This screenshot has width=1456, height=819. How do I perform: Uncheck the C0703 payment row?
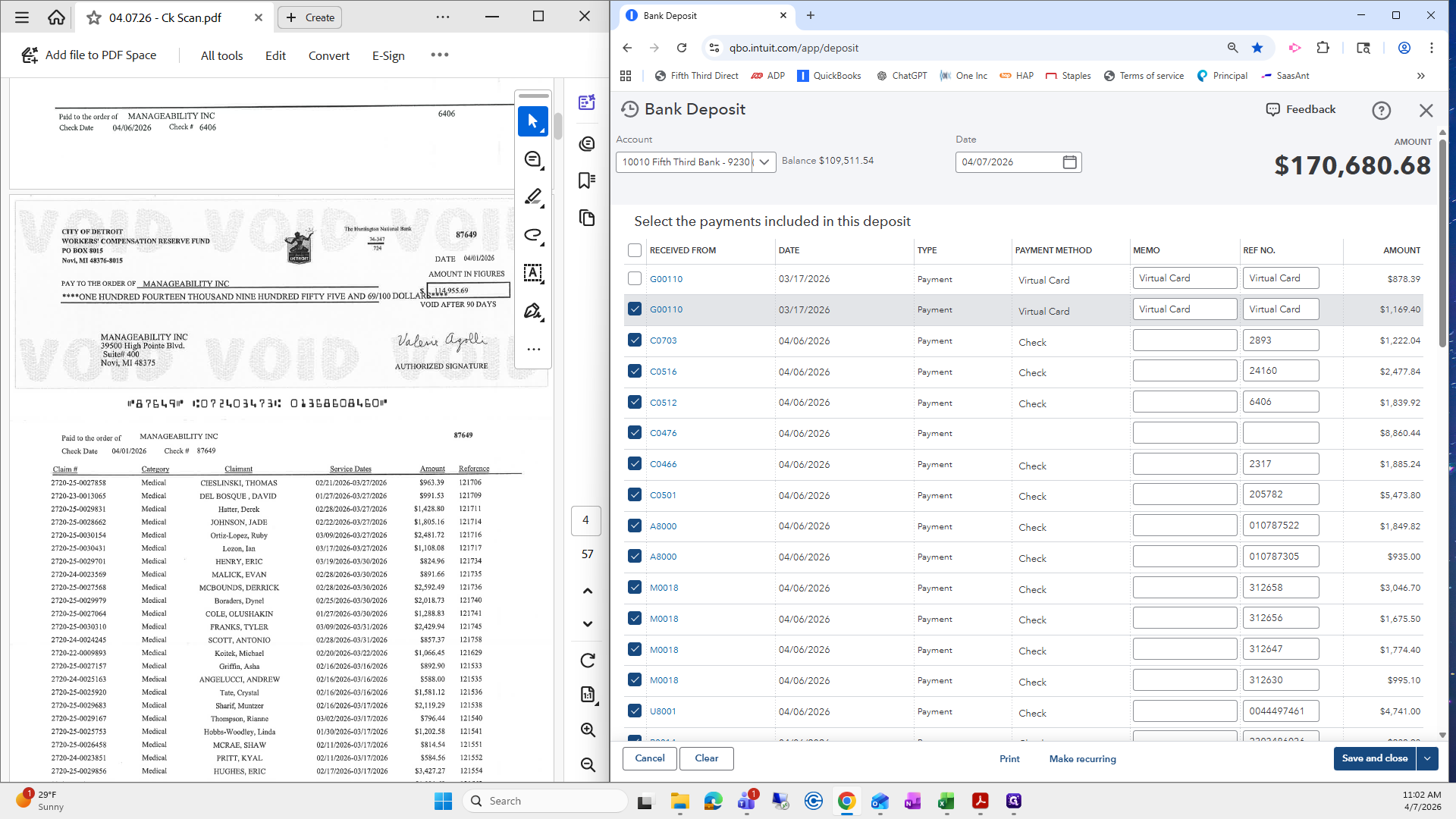click(635, 340)
